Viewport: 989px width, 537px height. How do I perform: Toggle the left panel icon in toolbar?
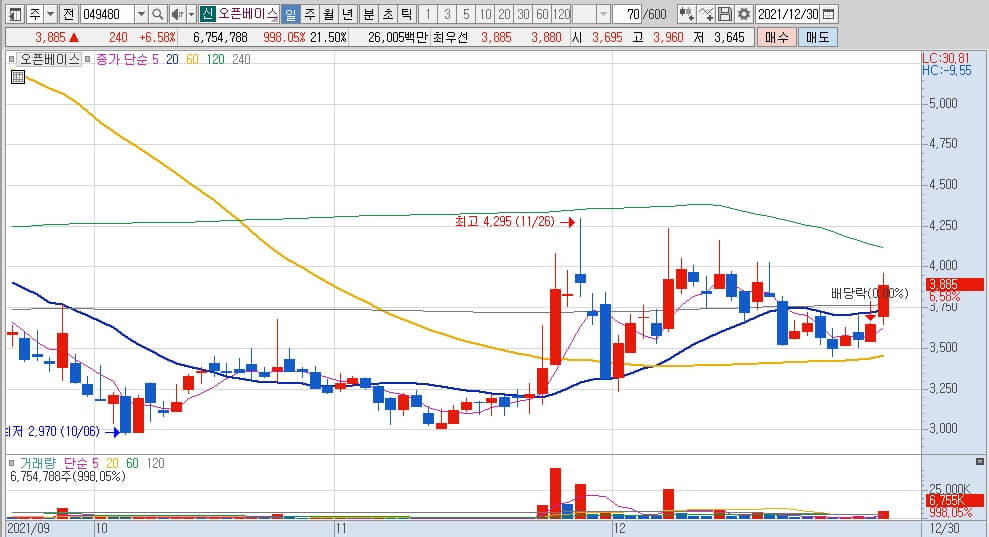pyautogui.click(x=15, y=14)
